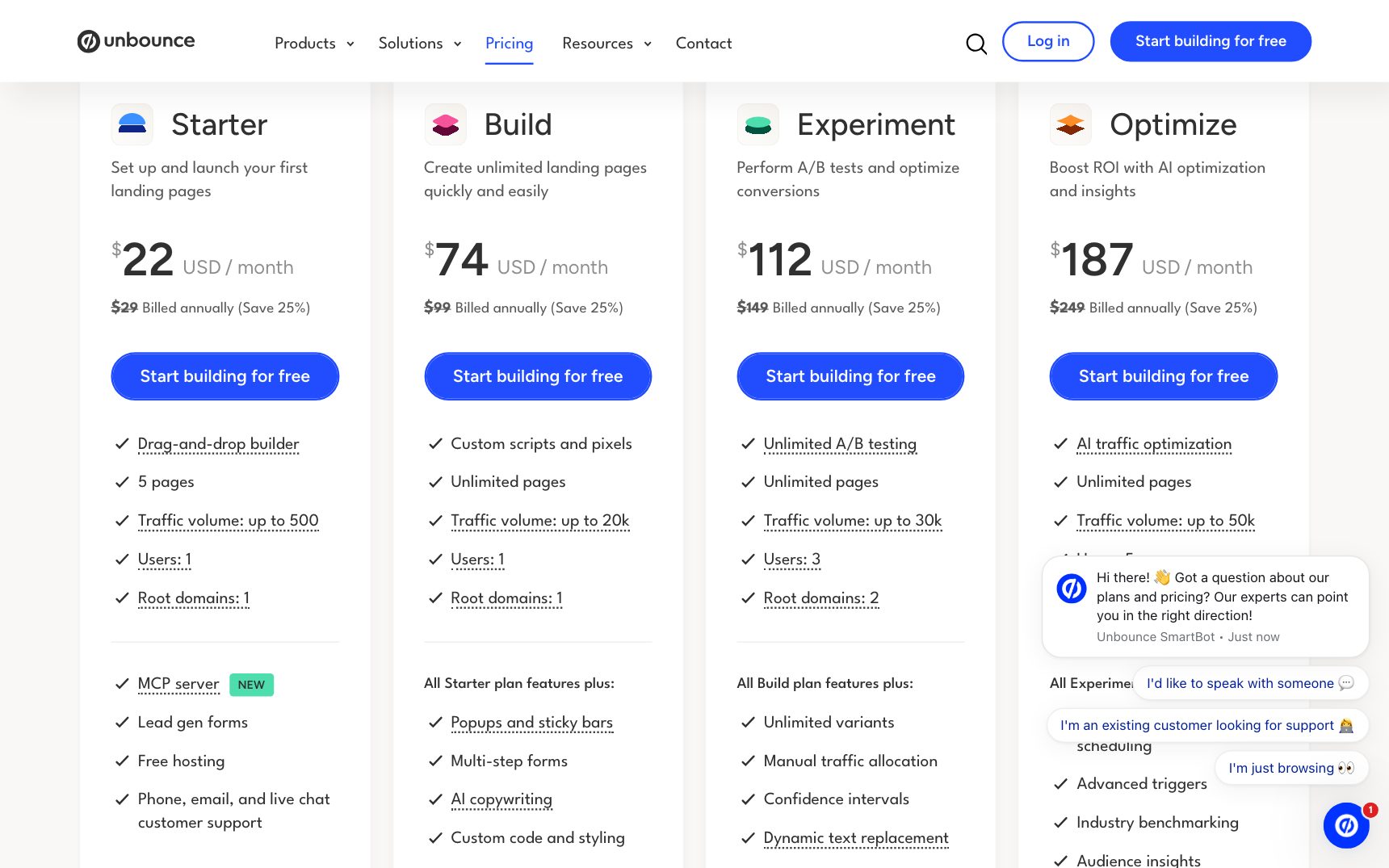Click the Starter plan blue dome icon
This screenshot has width=1389, height=868.
tap(132, 124)
